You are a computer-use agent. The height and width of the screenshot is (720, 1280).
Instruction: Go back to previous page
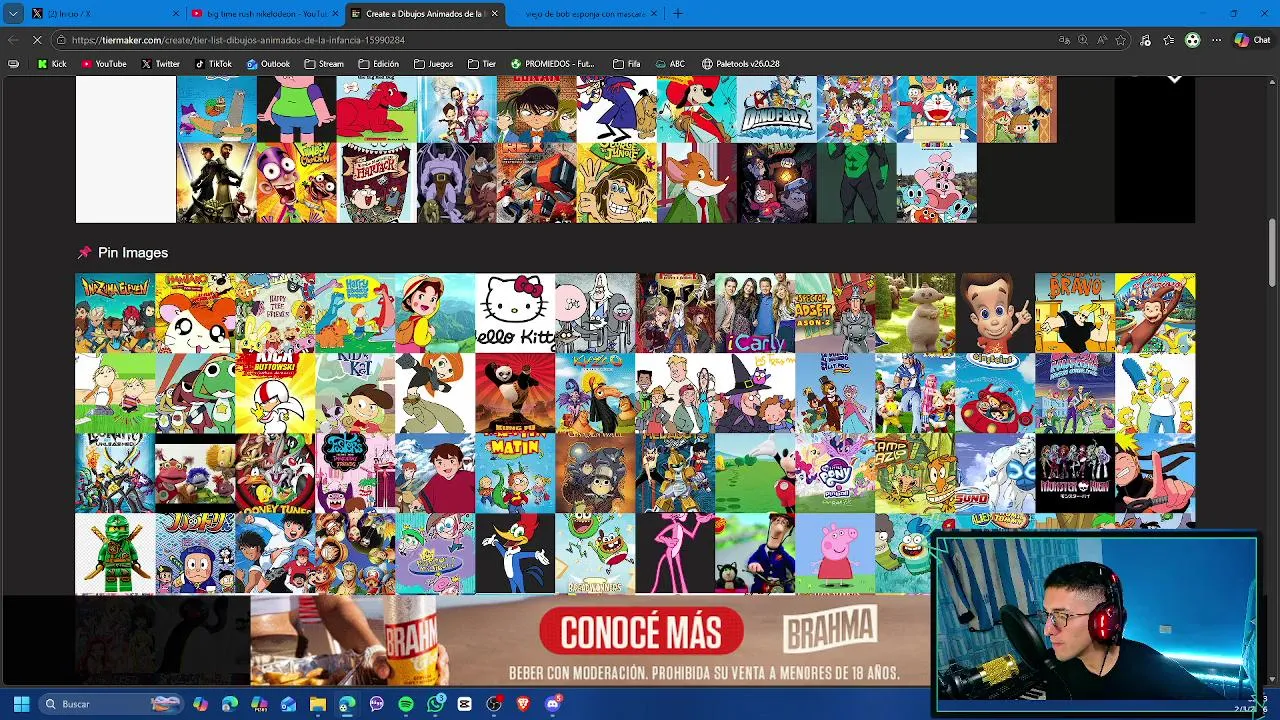pos(12,40)
